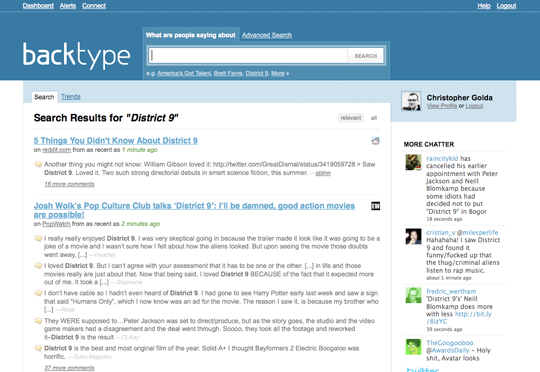Open commenter CLKay's name
The height and width of the screenshot is (372, 540).
tap(130, 337)
